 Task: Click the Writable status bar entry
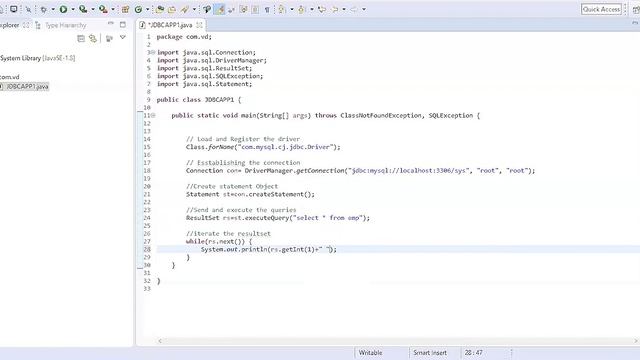click(370, 353)
